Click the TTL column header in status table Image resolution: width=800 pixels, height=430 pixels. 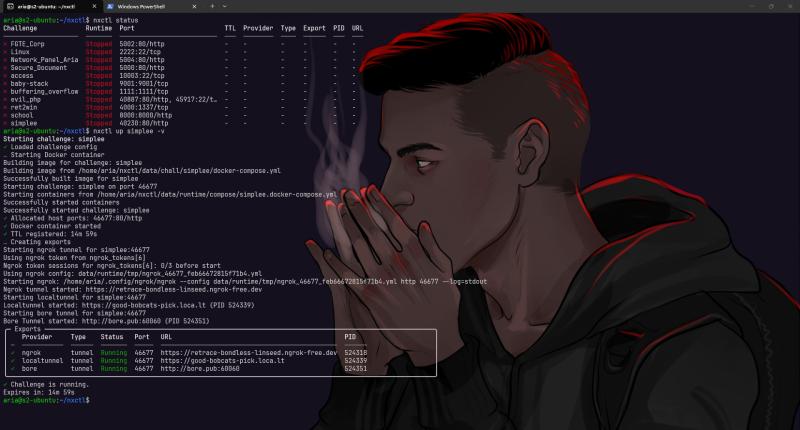230,28
